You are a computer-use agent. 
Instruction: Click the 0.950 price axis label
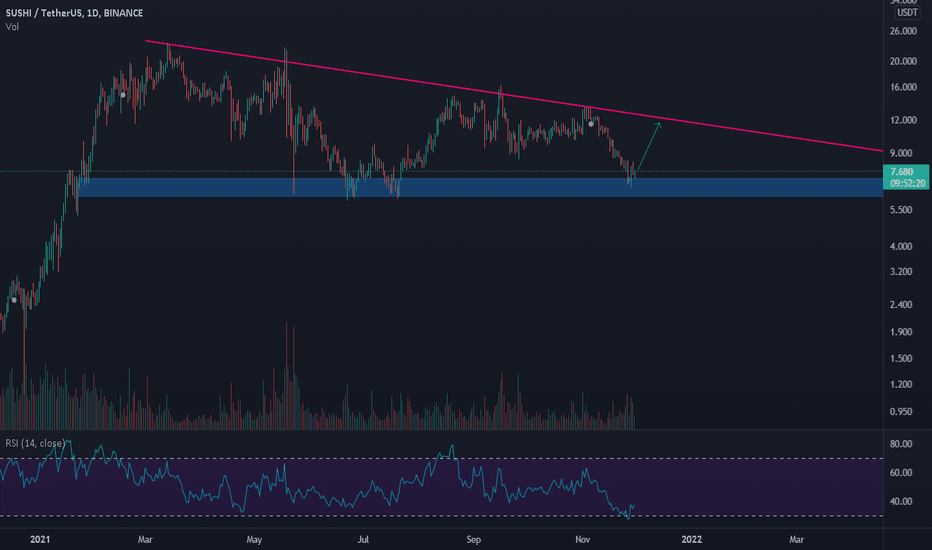click(901, 411)
